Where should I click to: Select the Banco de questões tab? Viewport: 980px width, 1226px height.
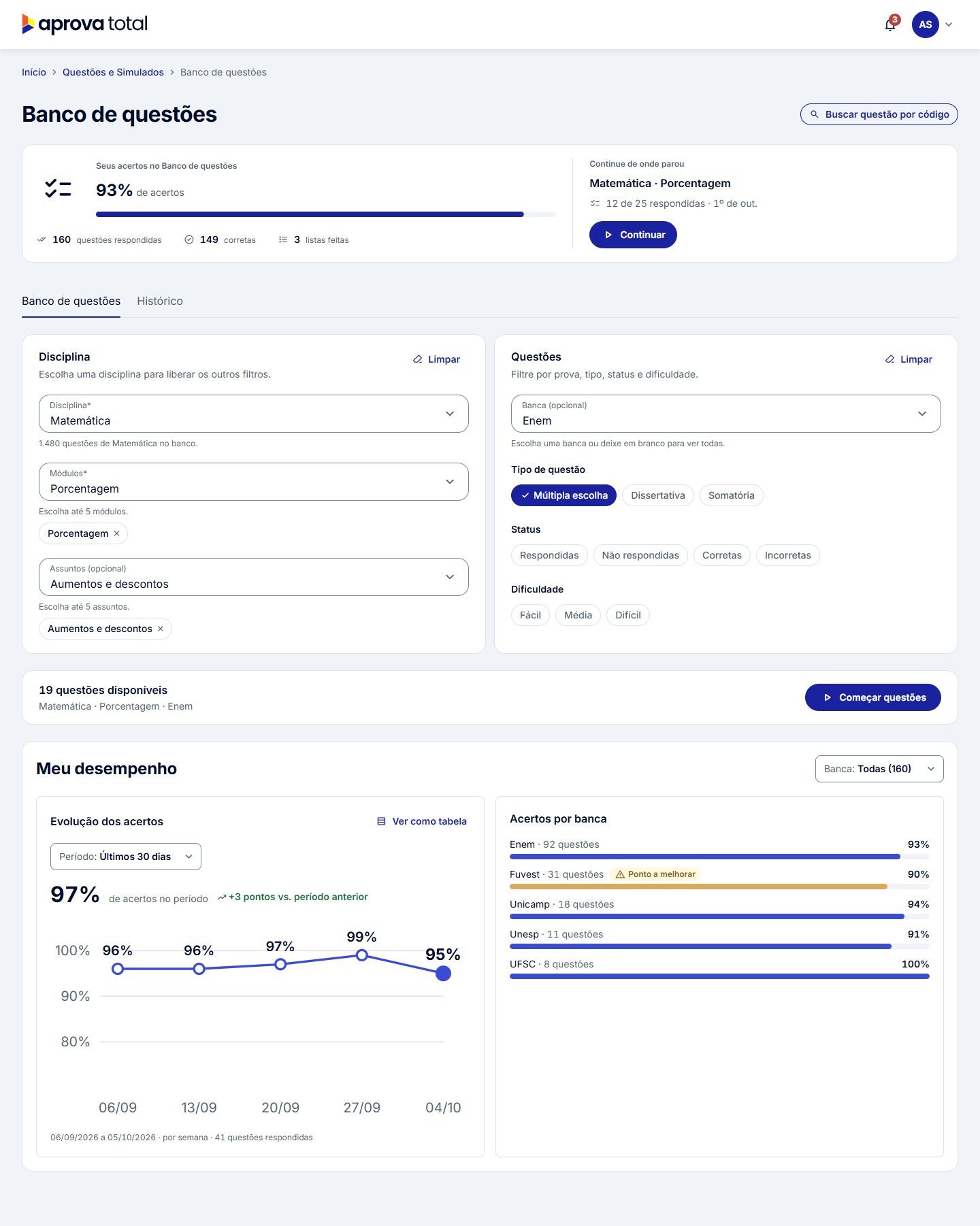[x=71, y=301]
